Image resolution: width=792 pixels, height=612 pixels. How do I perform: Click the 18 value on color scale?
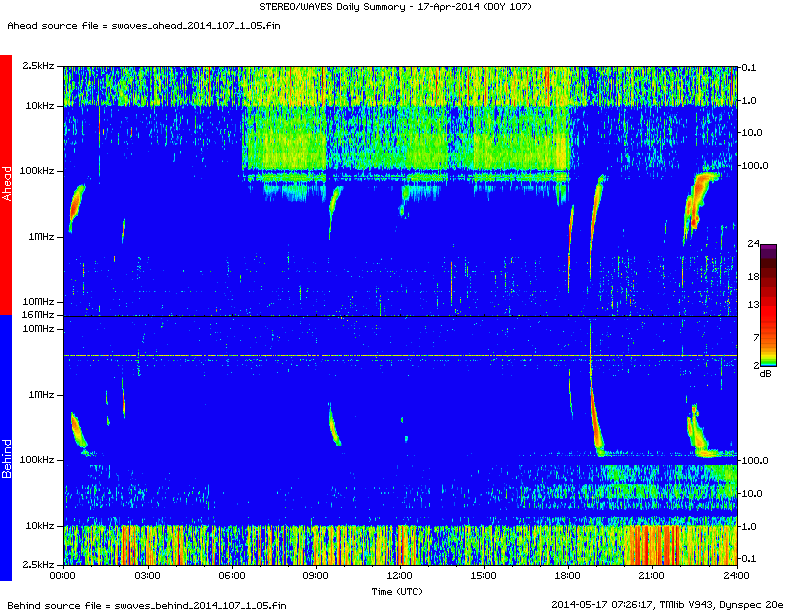754,276
